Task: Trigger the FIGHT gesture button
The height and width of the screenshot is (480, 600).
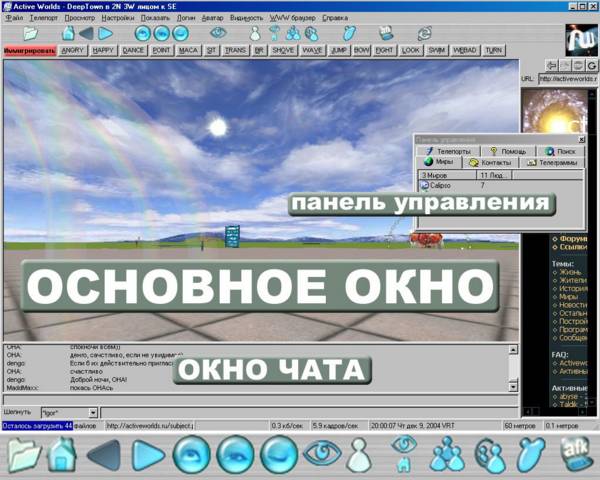Action: pos(384,51)
